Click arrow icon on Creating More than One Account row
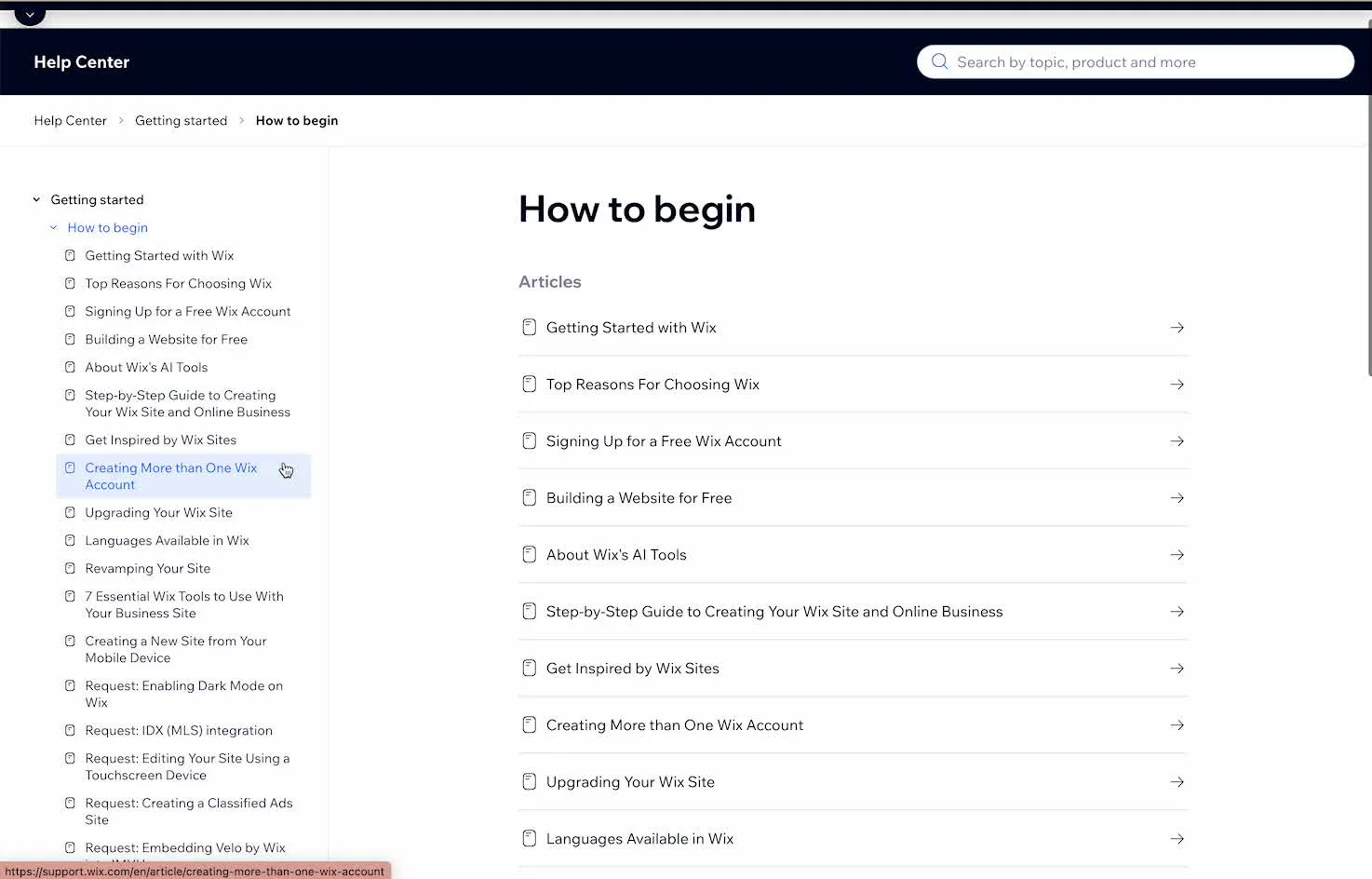 pyautogui.click(x=1177, y=725)
